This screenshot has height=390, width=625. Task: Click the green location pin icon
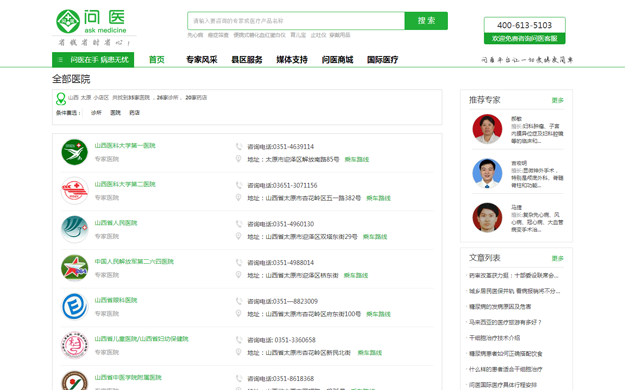pos(61,98)
